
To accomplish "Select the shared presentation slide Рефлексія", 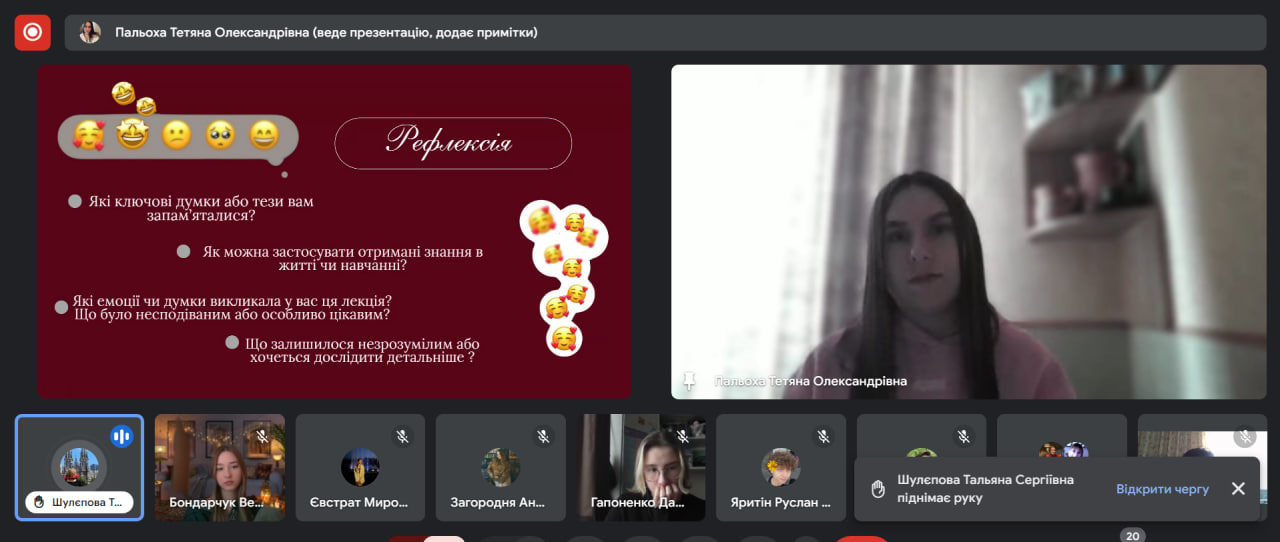I will (x=335, y=232).
